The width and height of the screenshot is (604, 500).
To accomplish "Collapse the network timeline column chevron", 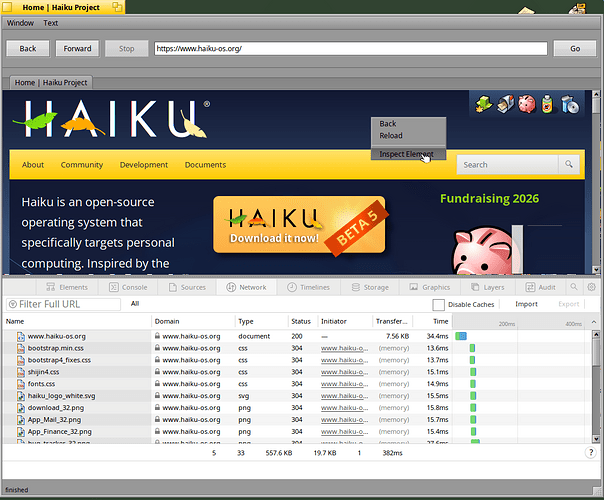I will tap(594, 322).
